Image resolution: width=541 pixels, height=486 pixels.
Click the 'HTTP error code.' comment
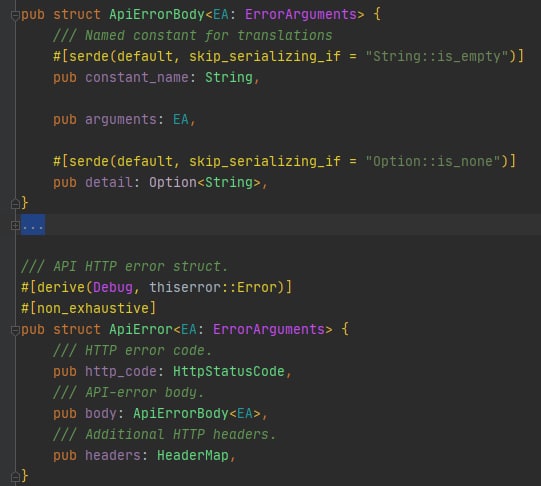tap(132, 351)
